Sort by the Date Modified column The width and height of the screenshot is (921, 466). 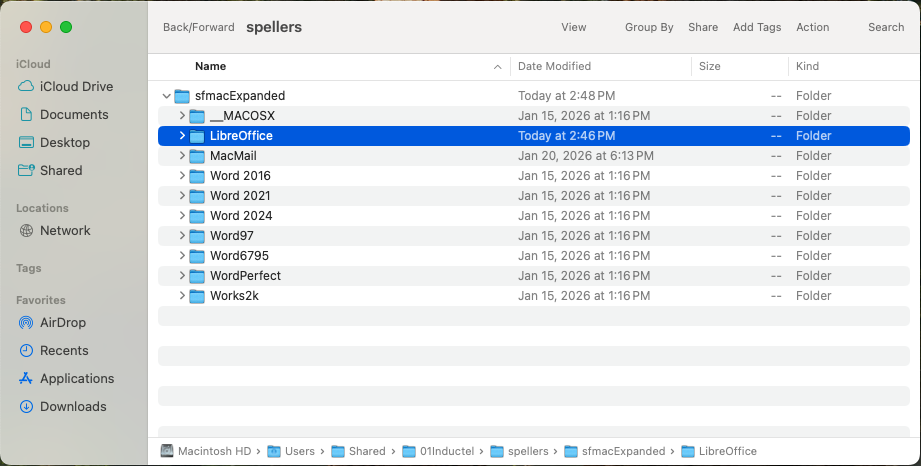coord(554,66)
